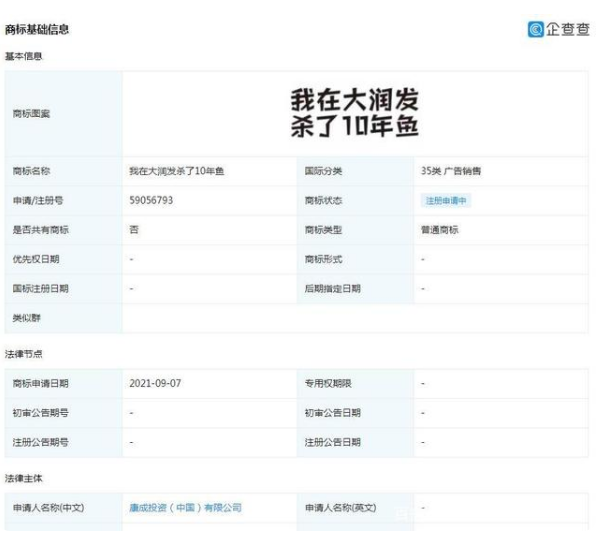Click the 法律节点 section label
The height and width of the screenshot is (538, 609).
pos(23,354)
